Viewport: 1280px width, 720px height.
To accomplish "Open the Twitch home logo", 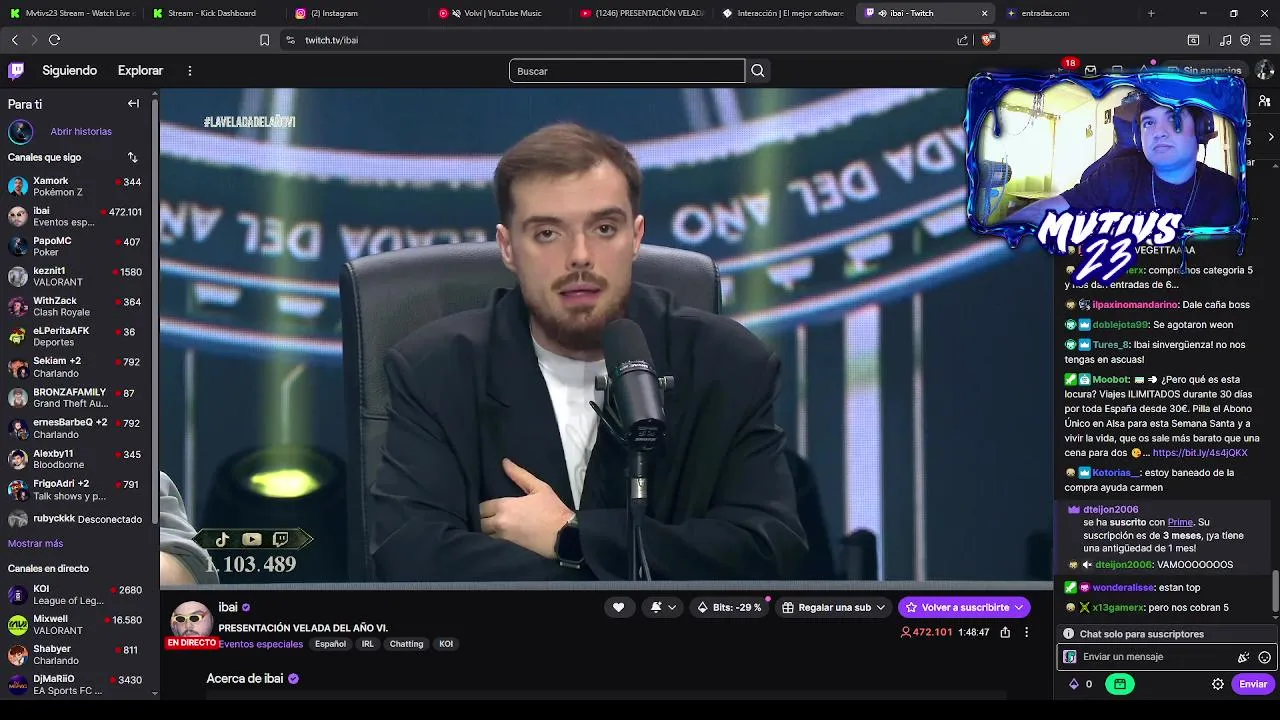I will point(16,71).
